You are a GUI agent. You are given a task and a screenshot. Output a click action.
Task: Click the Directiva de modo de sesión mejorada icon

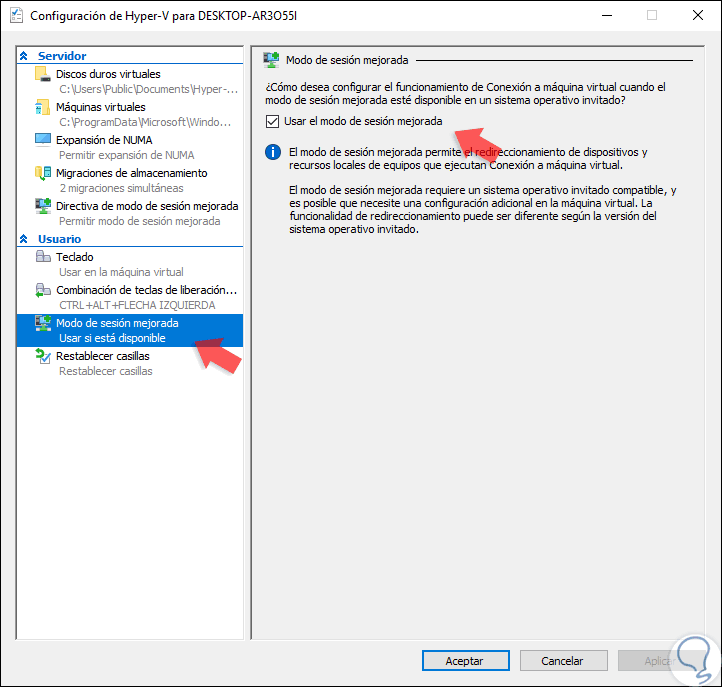click(43, 206)
